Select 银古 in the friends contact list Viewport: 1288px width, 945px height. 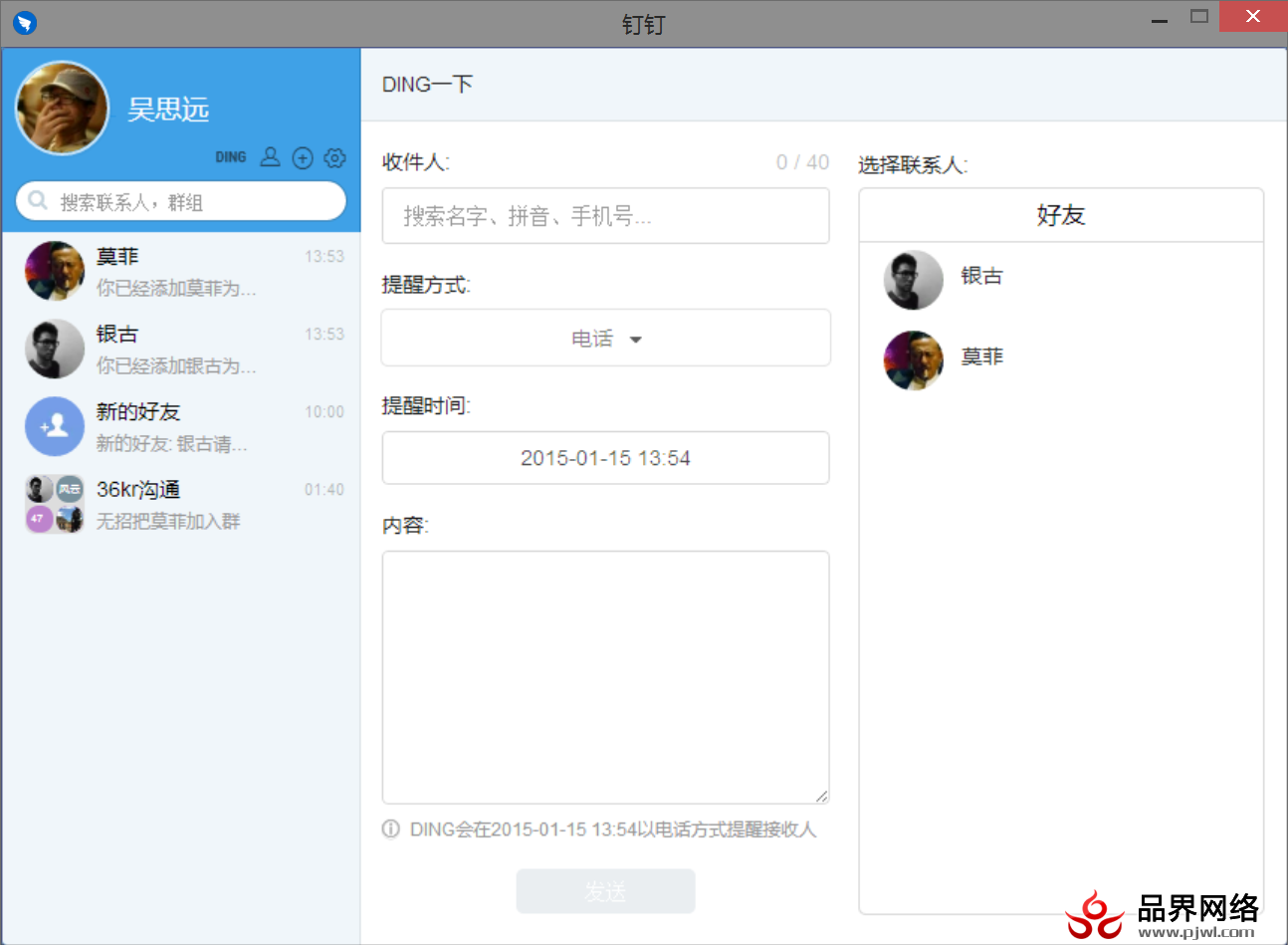1061,280
